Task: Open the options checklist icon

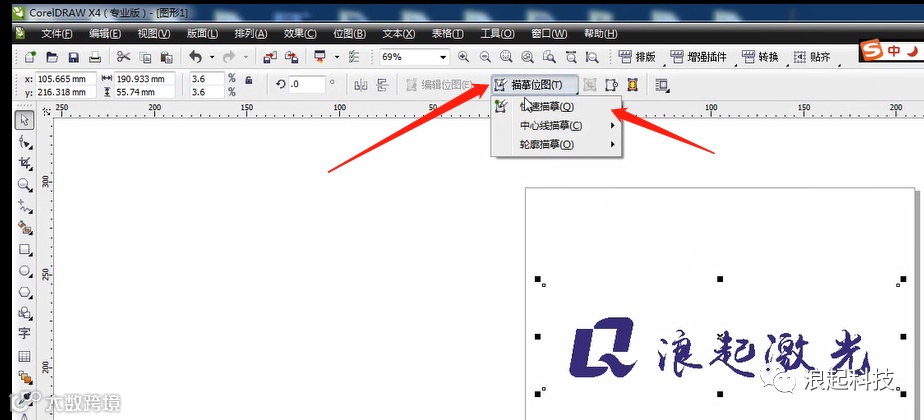Action: click(x=354, y=57)
